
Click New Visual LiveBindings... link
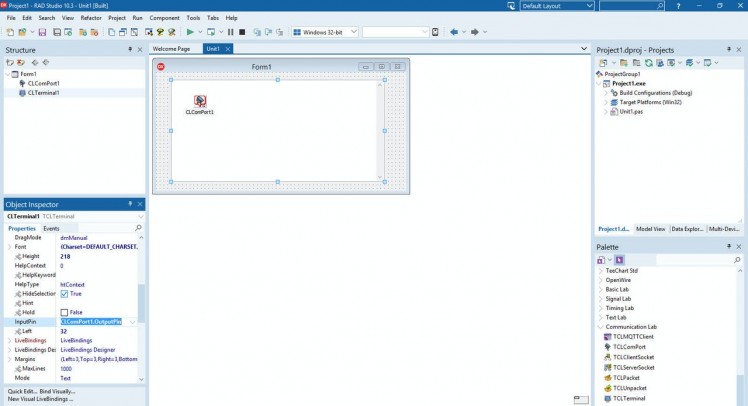pos(41,399)
